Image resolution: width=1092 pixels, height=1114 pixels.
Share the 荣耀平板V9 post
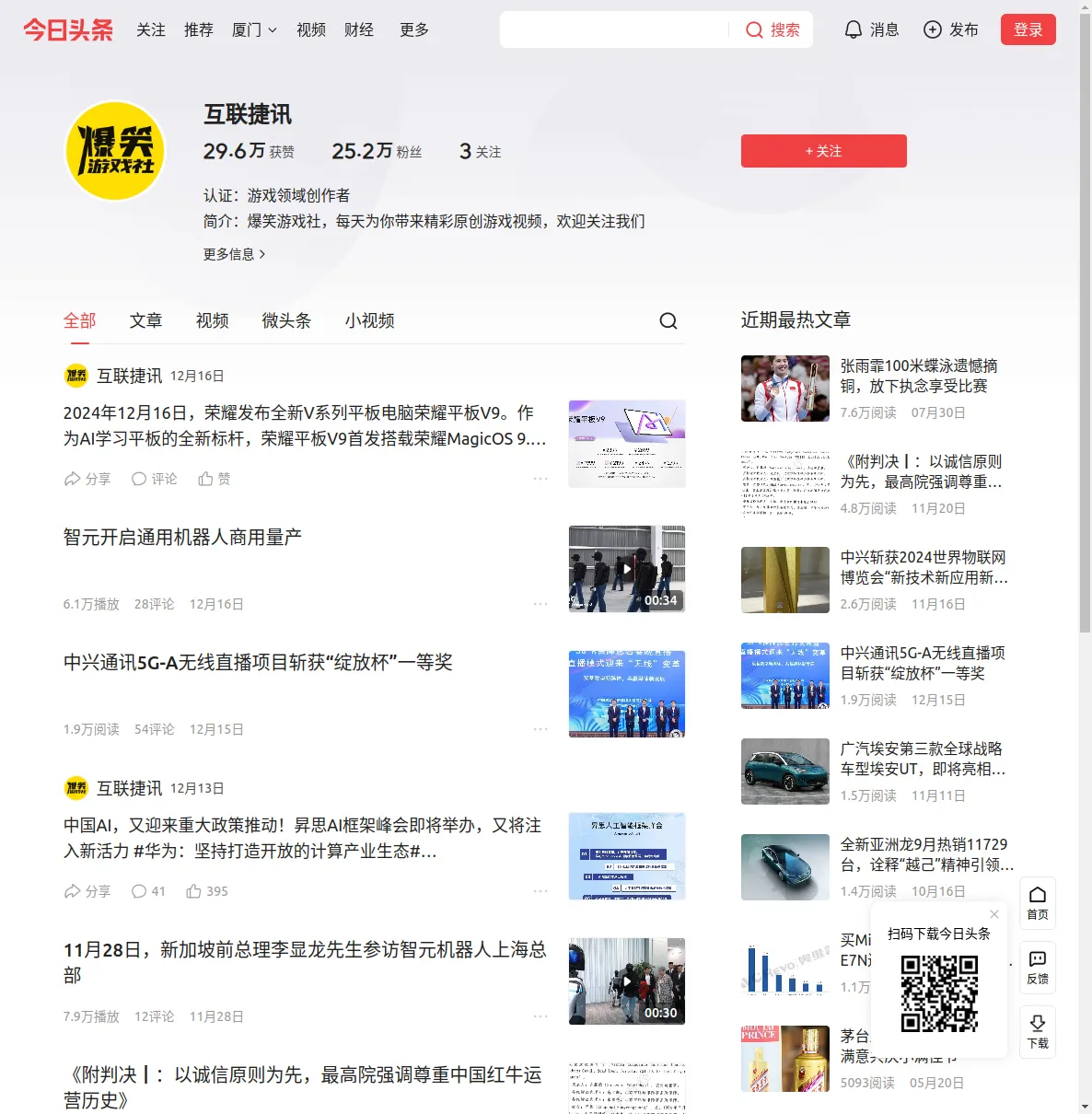point(87,479)
